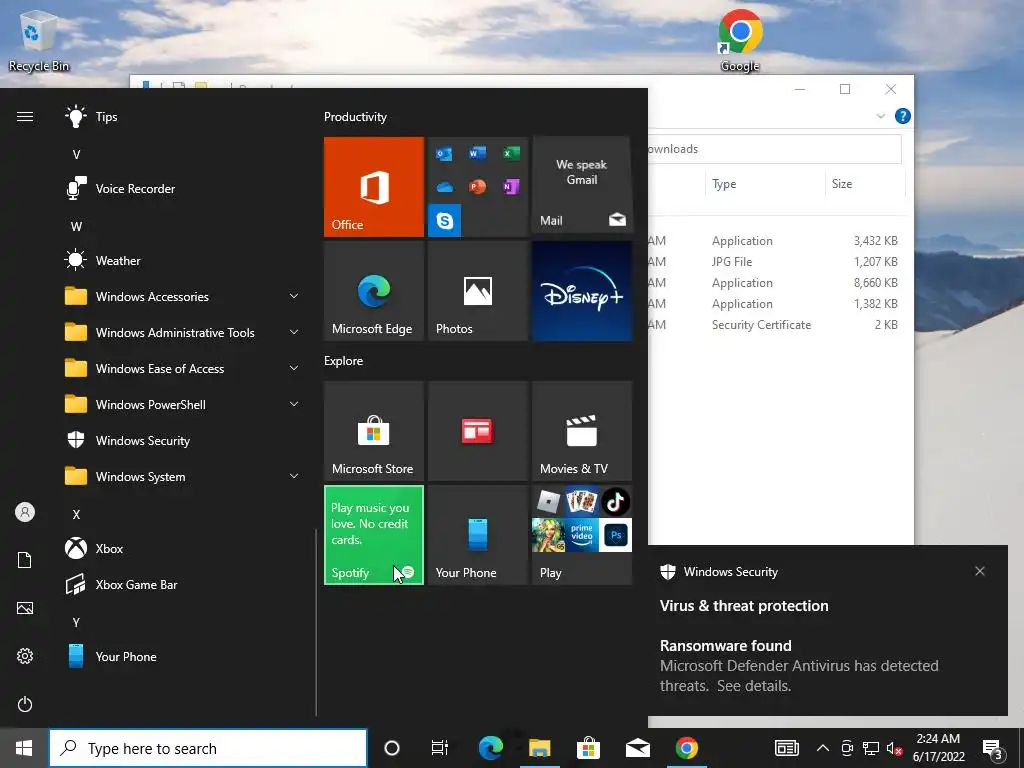Expand the File Explorer ribbon chevron
Image resolution: width=1024 pixels, height=768 pixels.
tap(880, 116)
